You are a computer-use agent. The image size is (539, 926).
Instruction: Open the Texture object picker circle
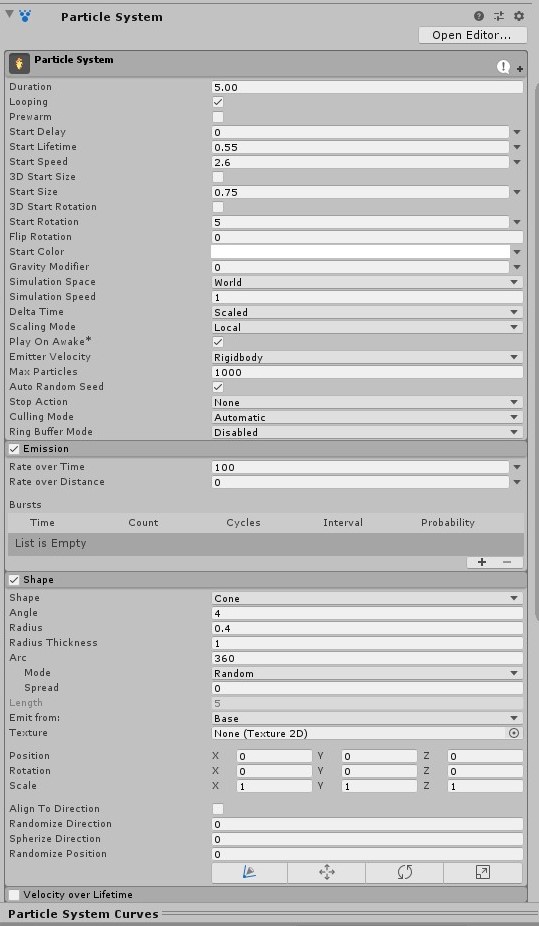pyautogui.click(x=514, y=733)
